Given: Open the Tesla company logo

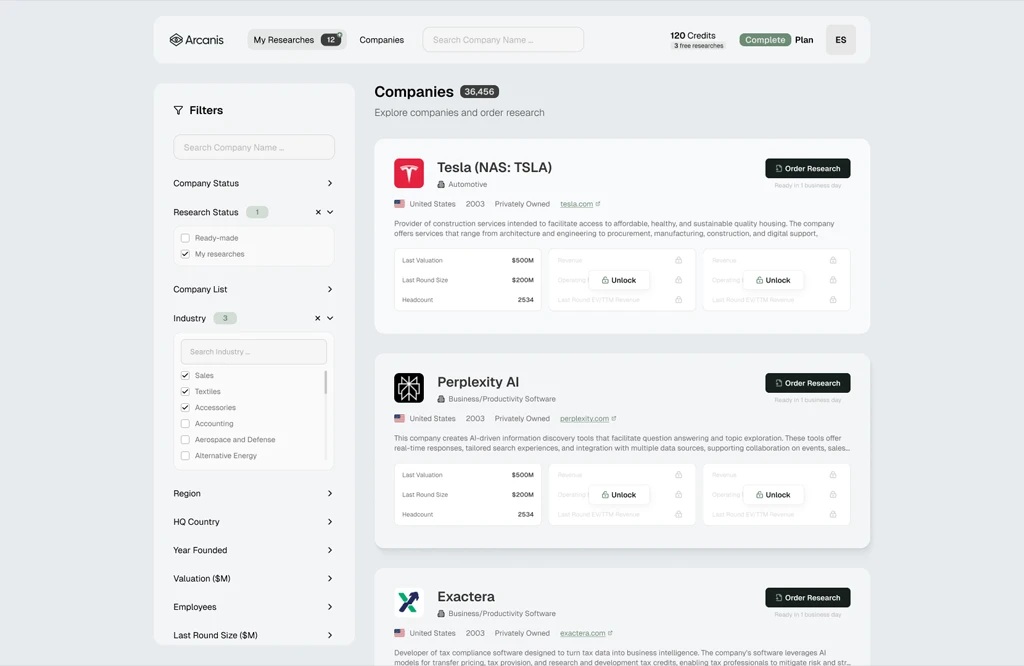Looking at the screenshot, I should click(x=409, y=173).
